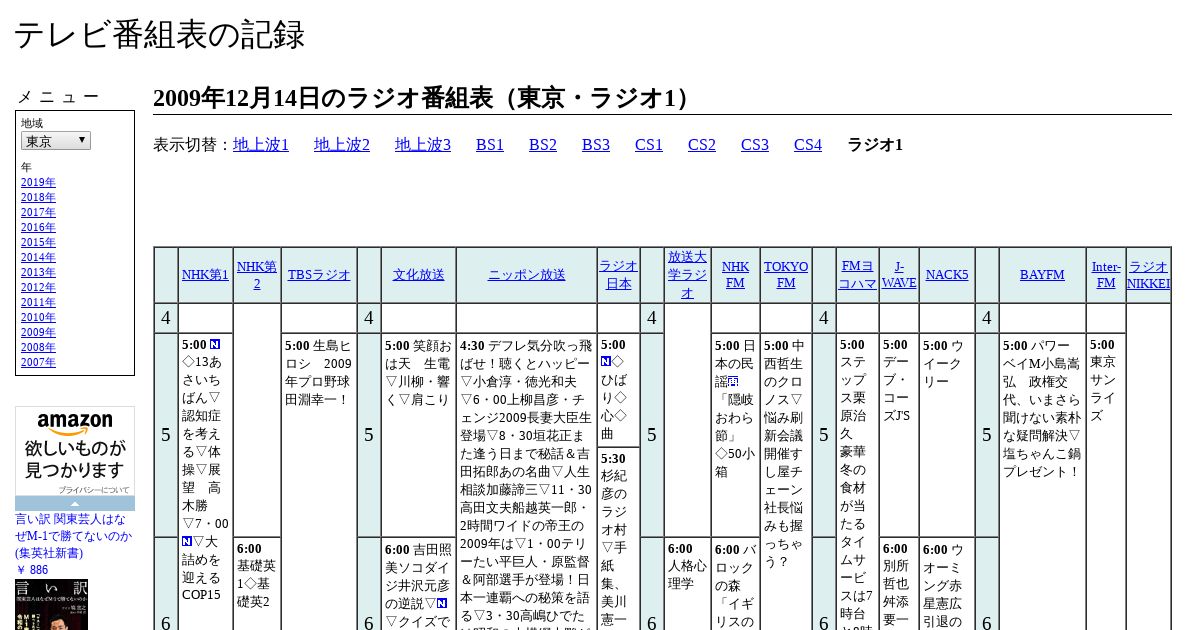Click the news N icon in ラジオ日本 5:00

tap(606, 361)
